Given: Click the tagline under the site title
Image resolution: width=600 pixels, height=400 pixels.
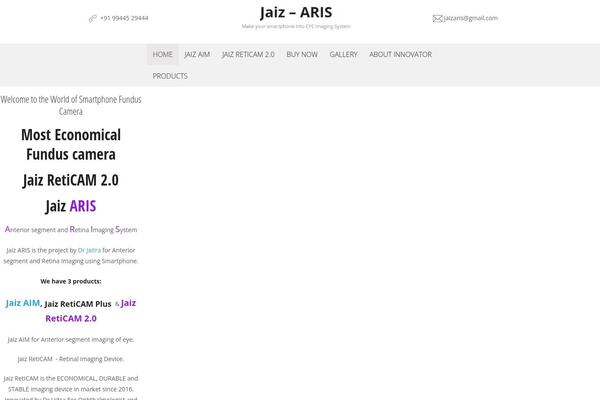Looking at the screenshot, I should (x=296, y=26).
